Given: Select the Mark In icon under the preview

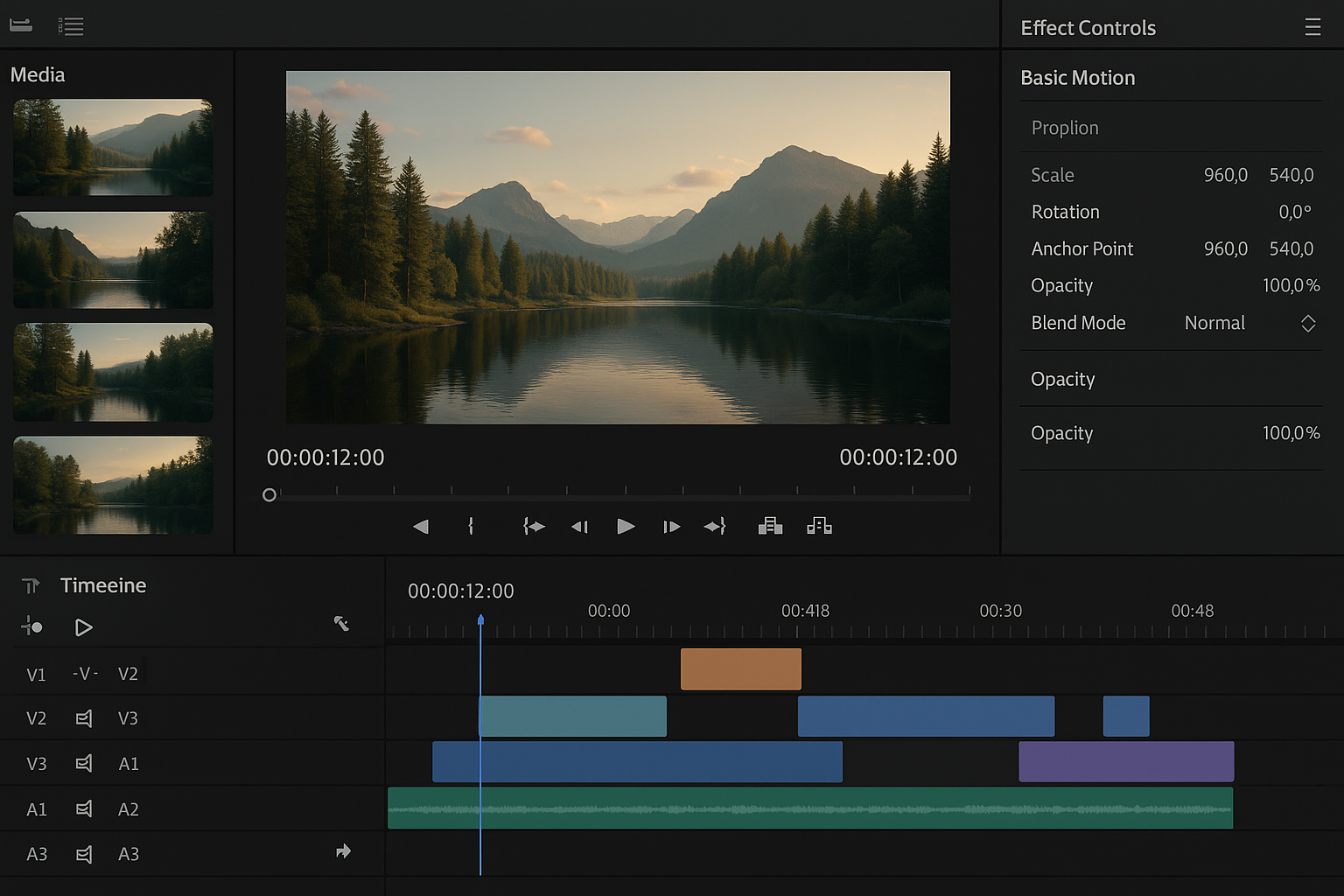Looking at the screenshot, I should 471,526.
